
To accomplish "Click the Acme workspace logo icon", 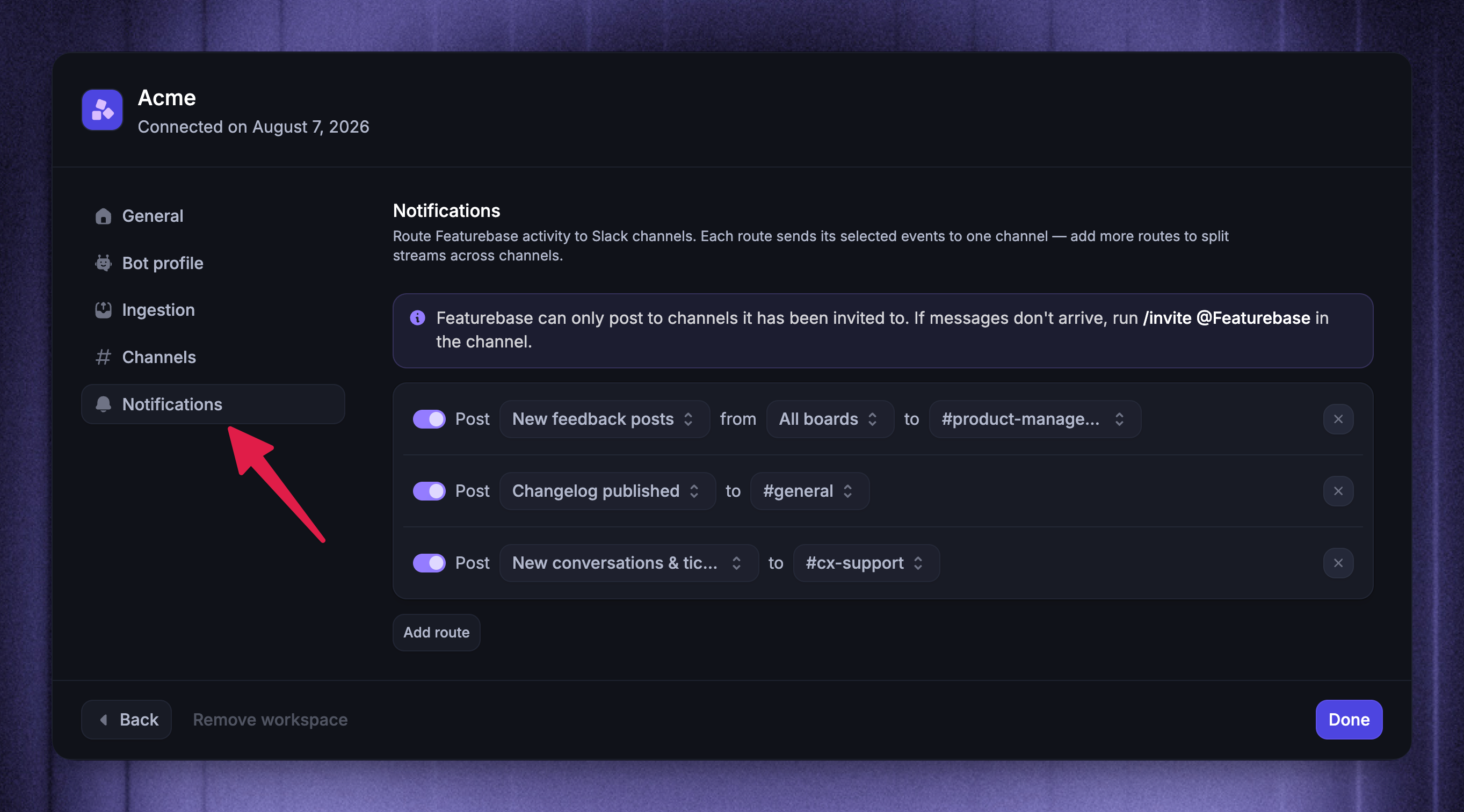I will (102, 110).
